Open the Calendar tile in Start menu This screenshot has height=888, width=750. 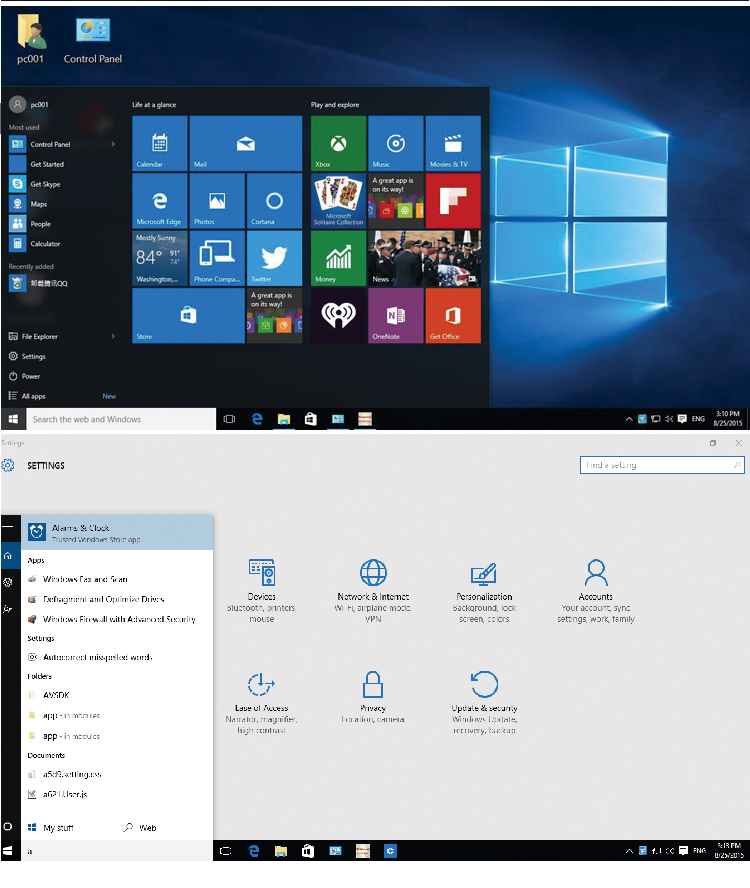(160, 143)
